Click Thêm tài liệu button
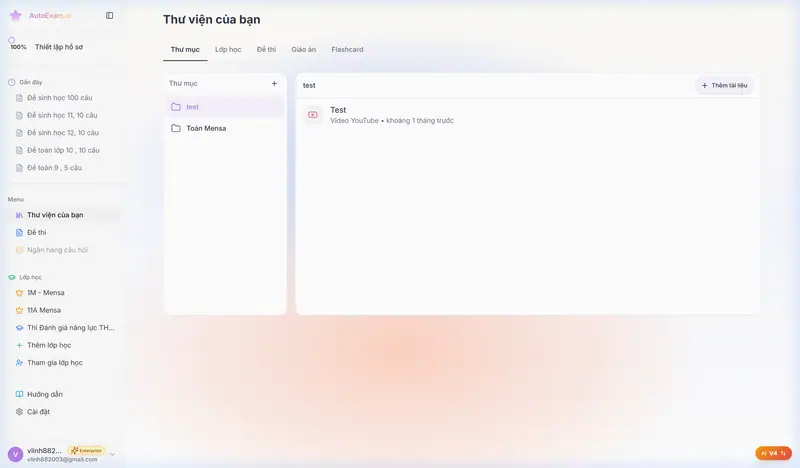Viewport: 800px width, 468px height. (x=724, y=85)
